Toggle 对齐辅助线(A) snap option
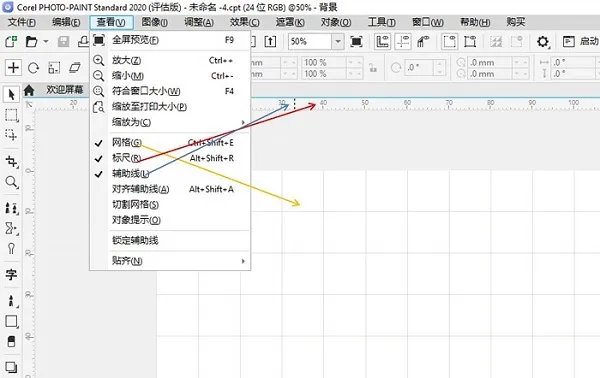Image resolution: width=600 pixels, height=378 pixels. pyautogui.click(x=170, y=189)
